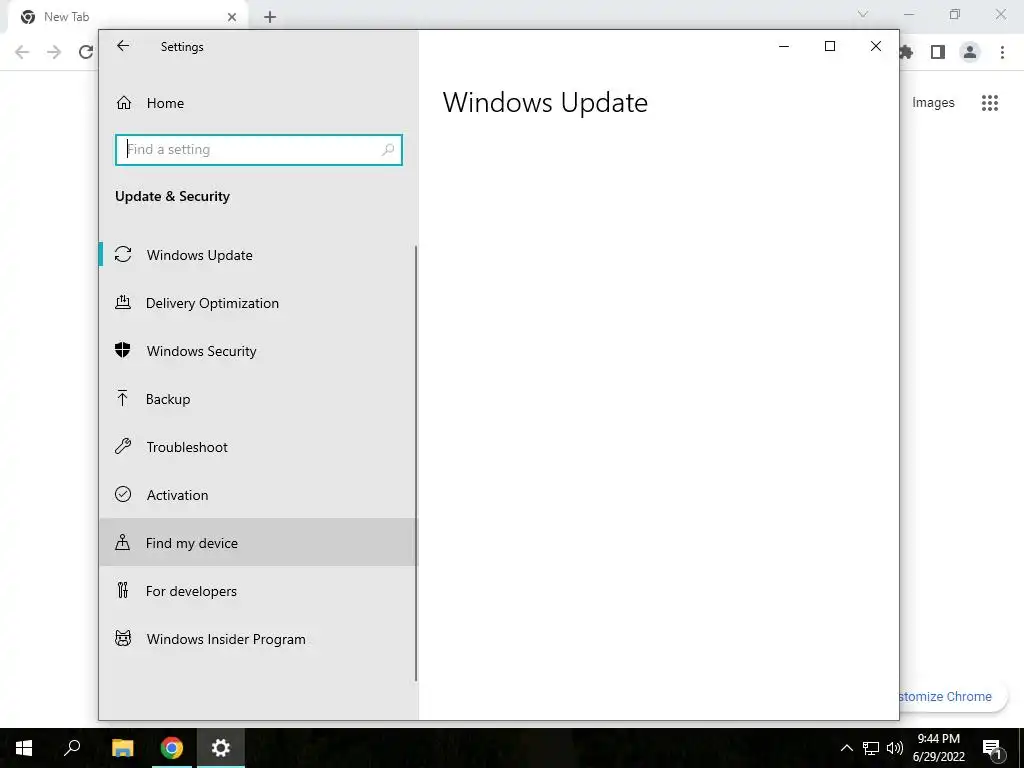
Task: Click Customize Chrome button
Action: click(952, 696)
